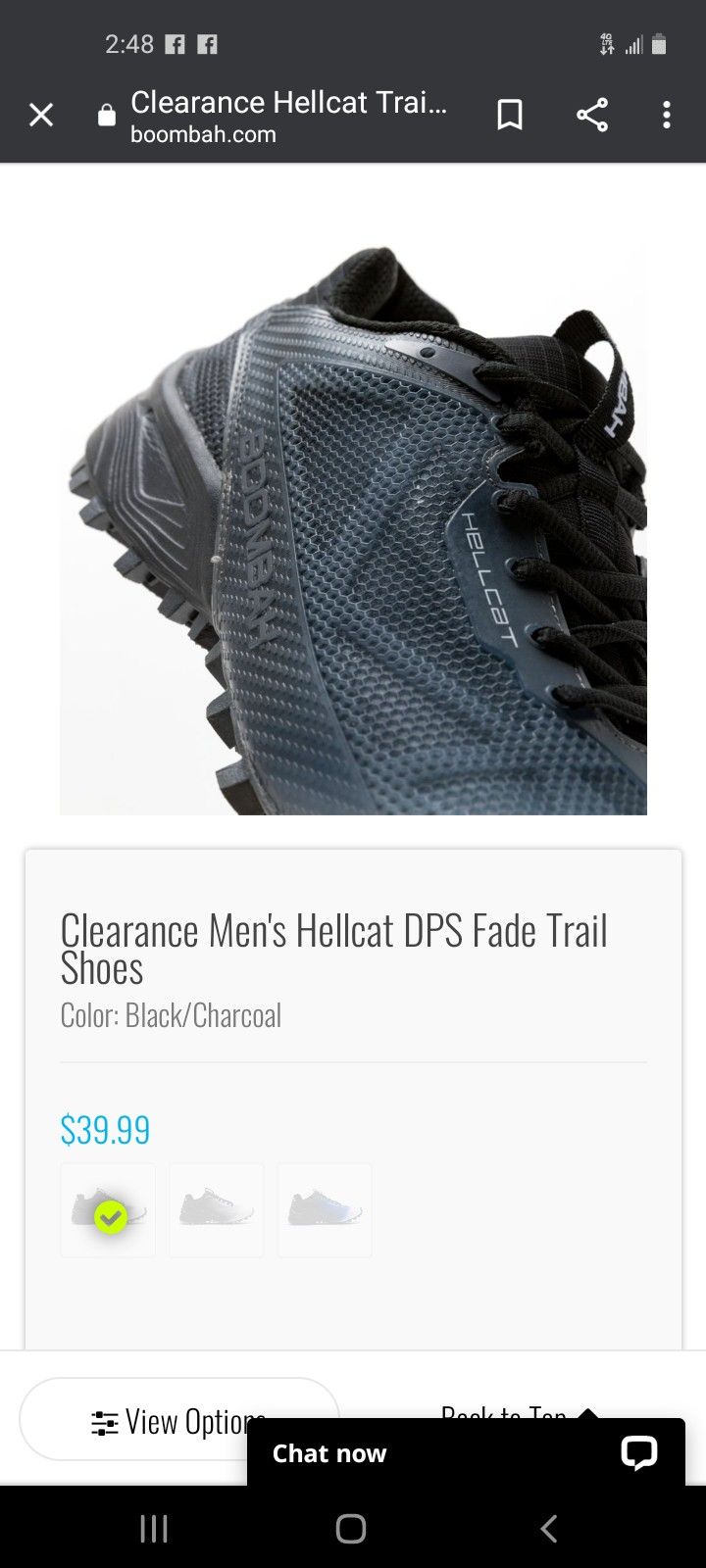Image resolution: width=706 pixels, height=1568 pixels.
Task: Expand Back to Top arrow
Action: [x=588, y=1413]
